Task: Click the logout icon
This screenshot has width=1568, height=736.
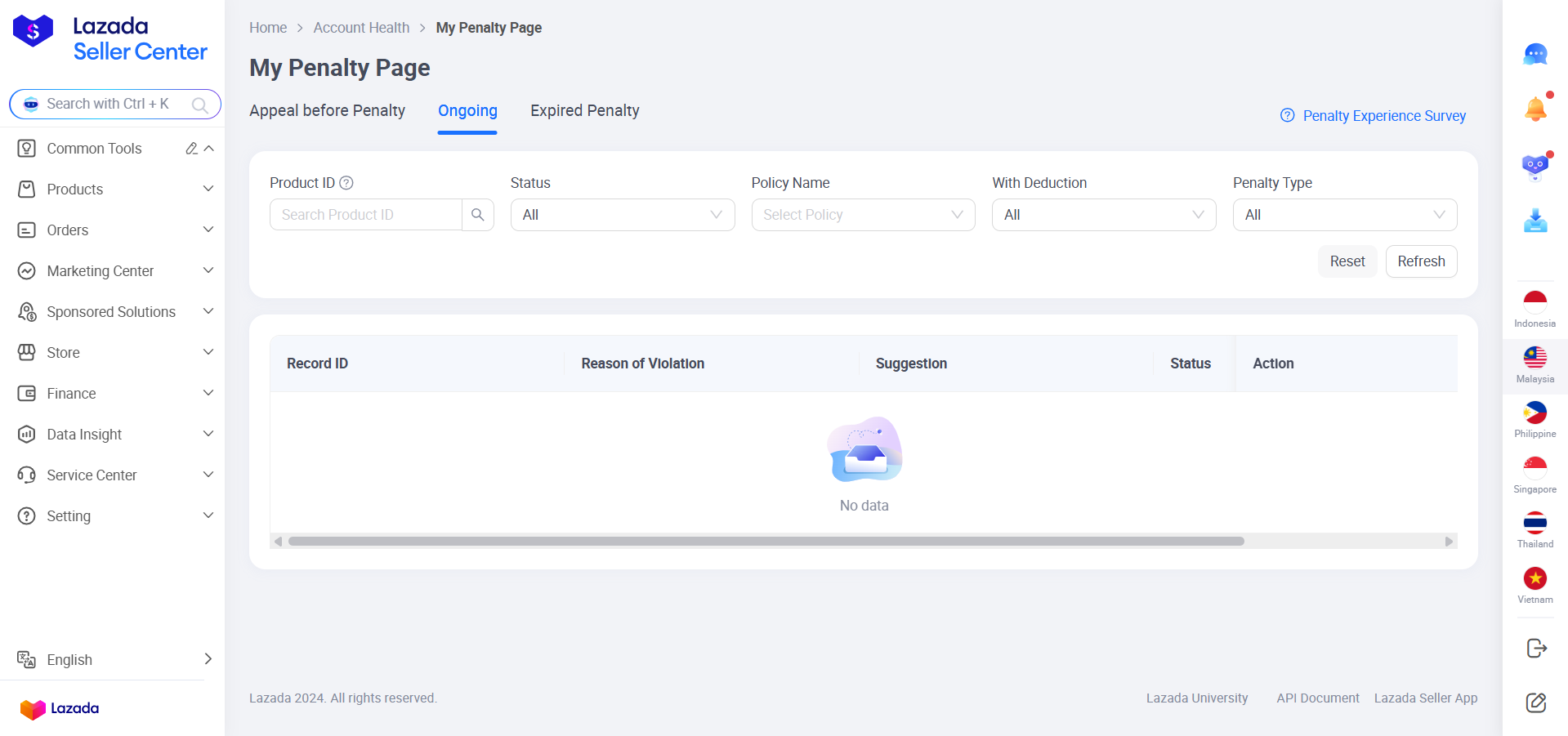Action: (1535, 648)
